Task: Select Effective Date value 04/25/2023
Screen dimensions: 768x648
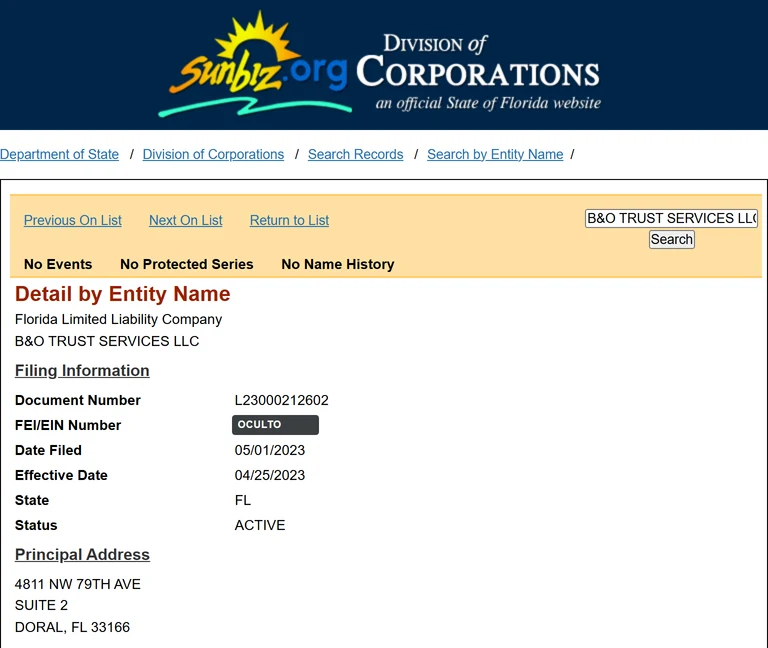Action: [270, 475]
